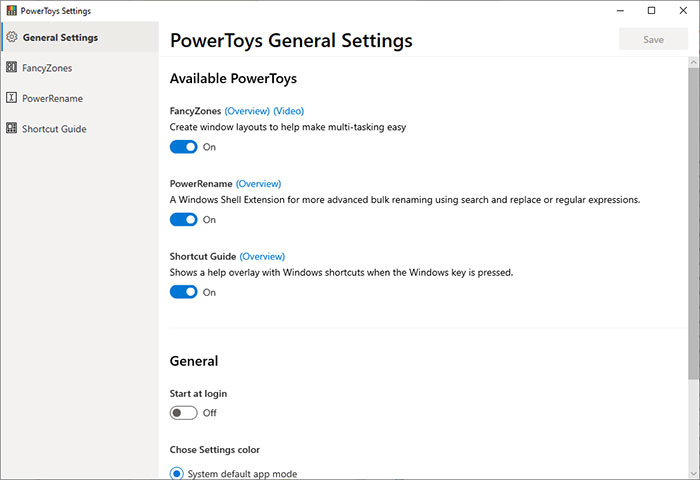The height and width of the screenshot is (480, 700).
Task: Disable the PowerRename toggle switch
Action: [183, 220]
